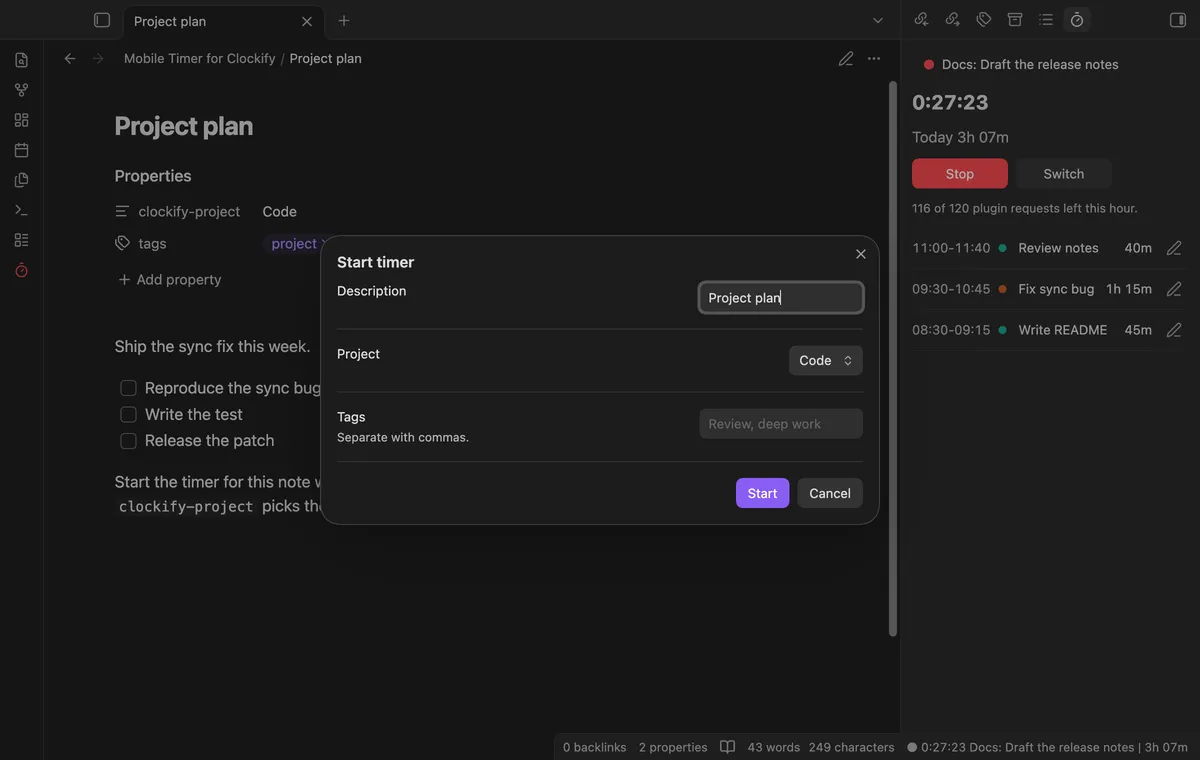Select the Fix sync bug entry row
The image size is (1200, 760).
1047,289
